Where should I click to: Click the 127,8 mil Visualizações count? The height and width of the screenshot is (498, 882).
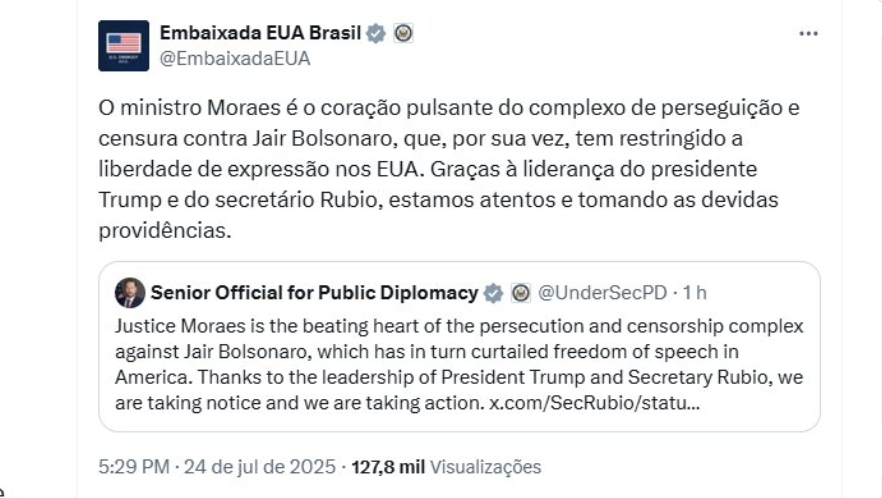pyautogui.click(x=446, y=466)
